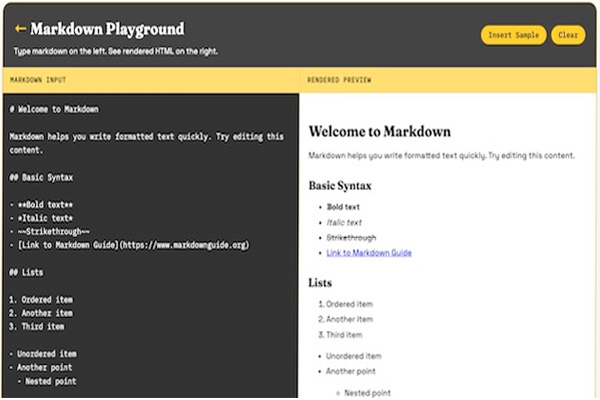The image size is (600, 400).
Task: Click 'Another item' in the preview list
Action: coord(349,319)
